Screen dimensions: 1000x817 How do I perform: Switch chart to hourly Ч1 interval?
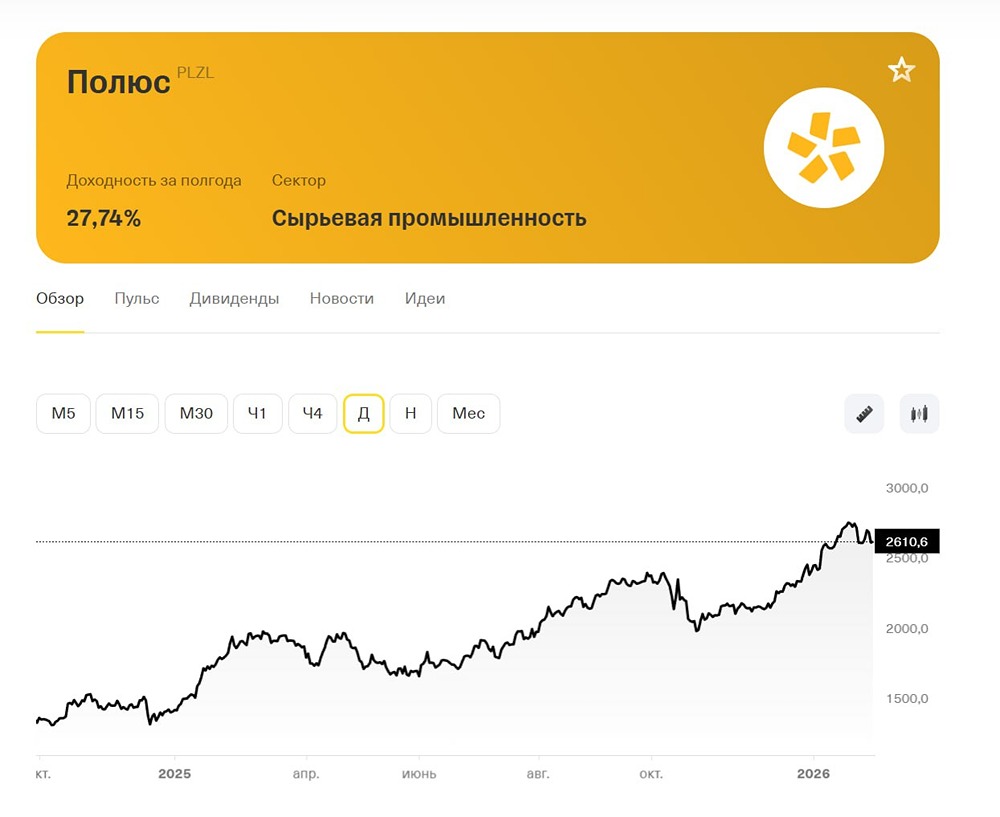click(257, 413)
